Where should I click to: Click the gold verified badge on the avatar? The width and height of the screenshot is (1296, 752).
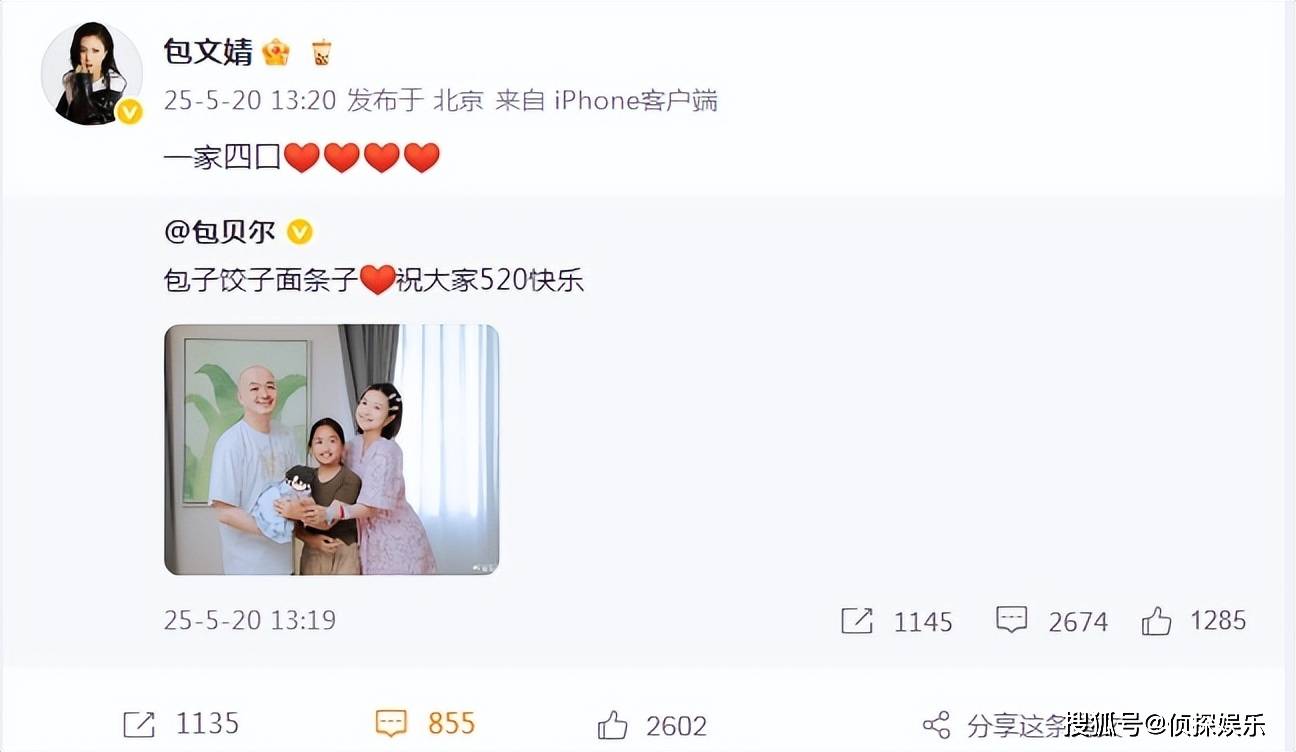(129, 112)
